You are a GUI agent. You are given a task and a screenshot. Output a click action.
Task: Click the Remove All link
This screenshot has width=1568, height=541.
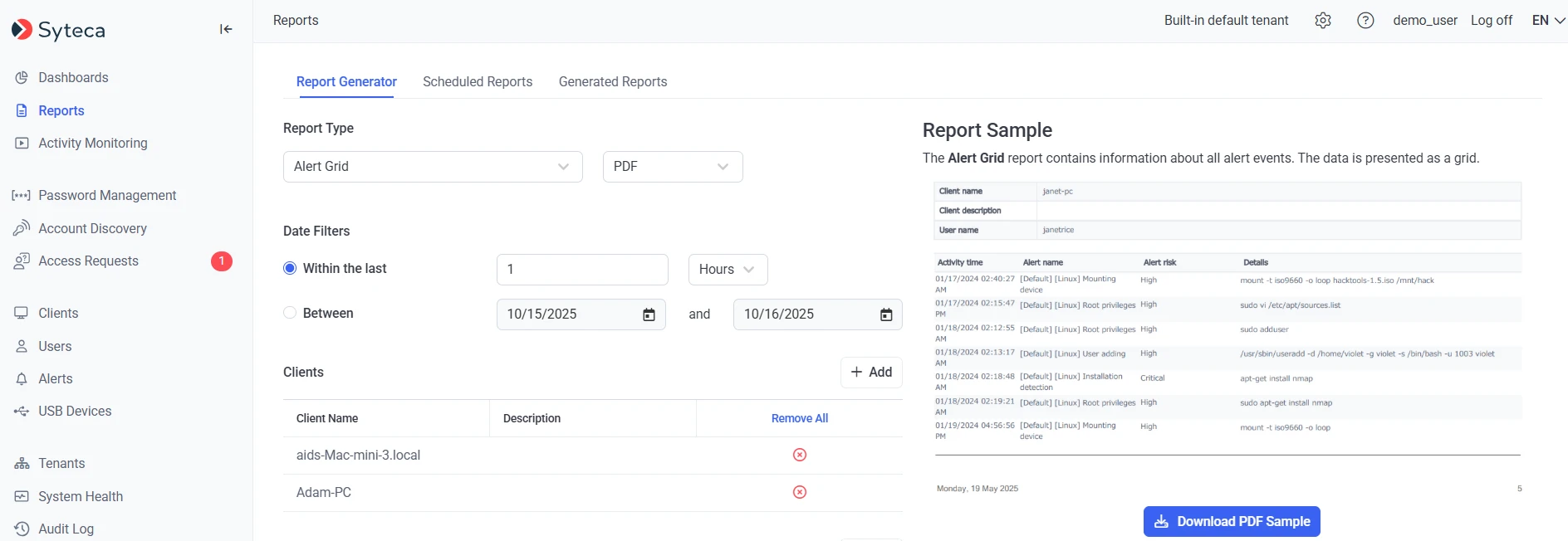click(799, 418)
